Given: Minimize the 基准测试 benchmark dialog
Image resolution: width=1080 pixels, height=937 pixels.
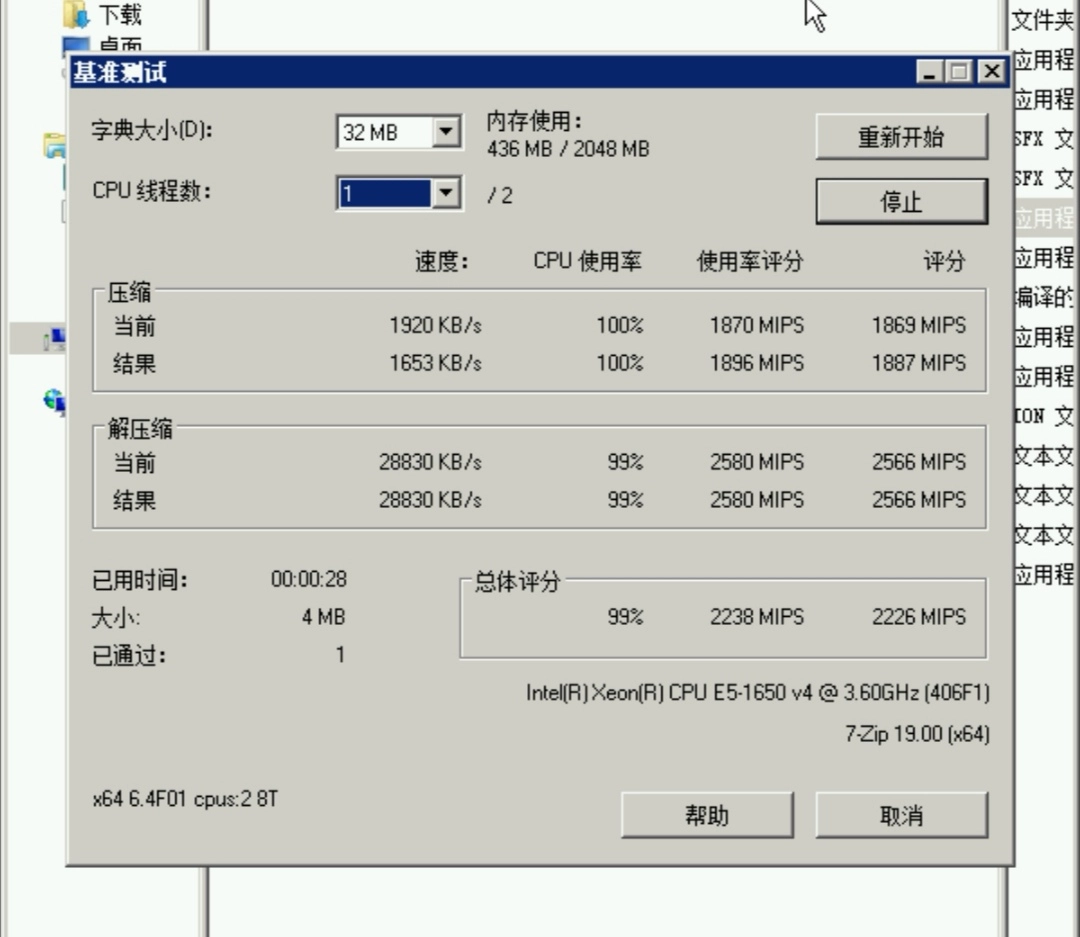Looking at the screenshot, I should 930,72.
